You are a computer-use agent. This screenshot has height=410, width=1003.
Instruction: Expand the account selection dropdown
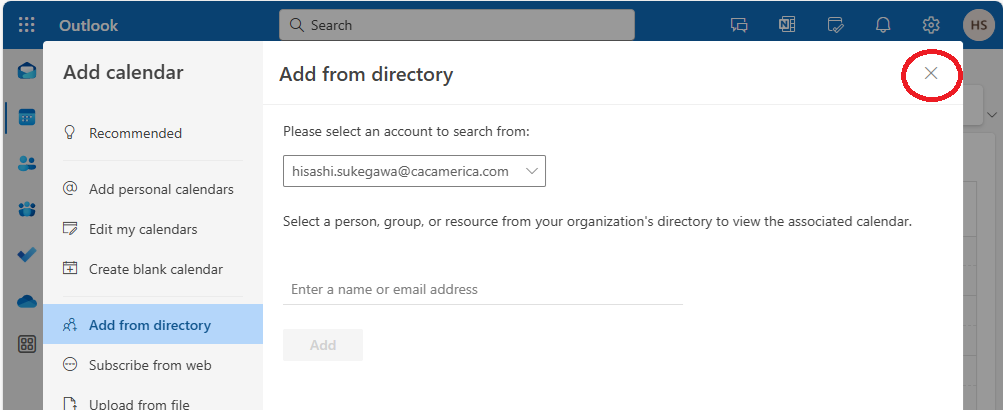pyautogui.click(x=414, y=171)
